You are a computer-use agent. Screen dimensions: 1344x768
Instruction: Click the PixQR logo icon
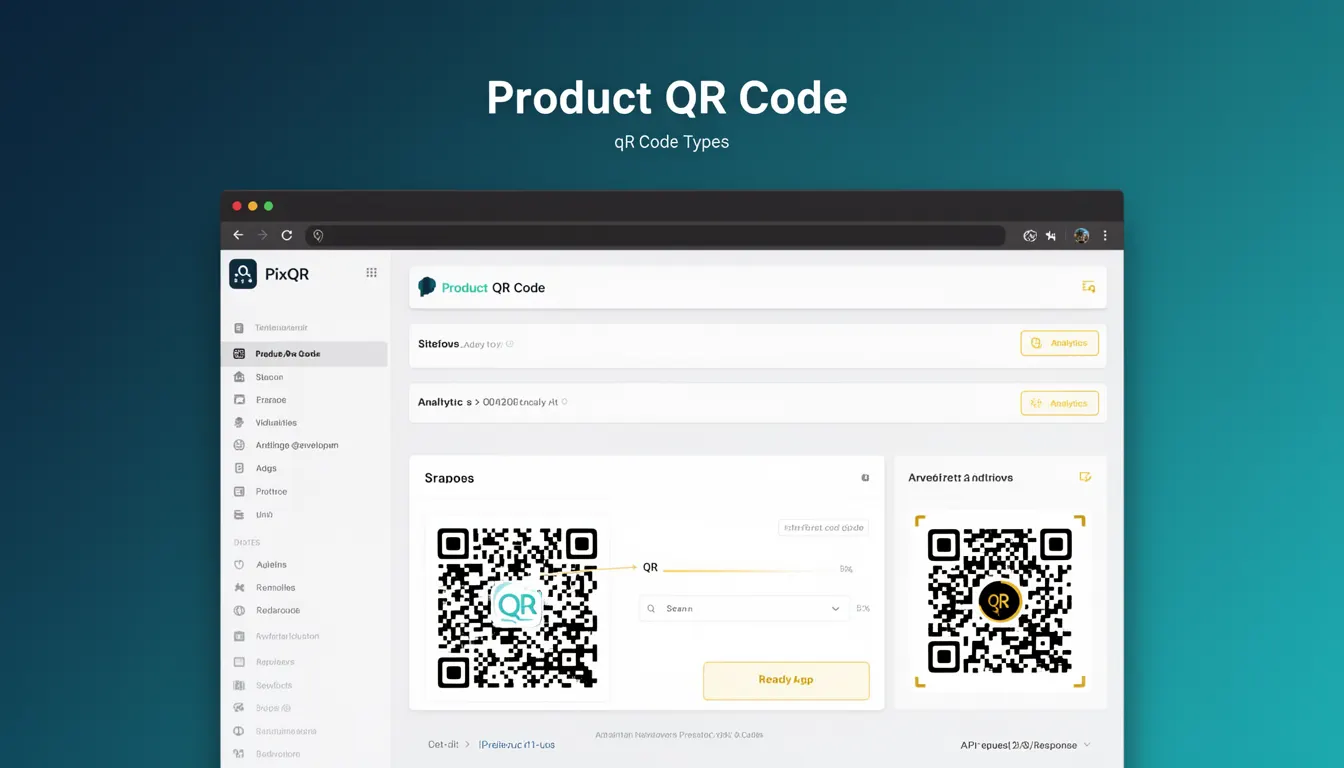click(243, 273)
